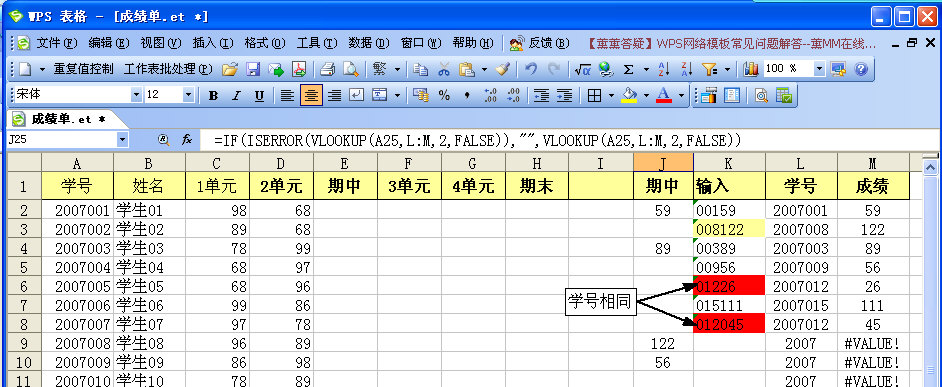Open the fill color palette dropdown arrow
This screenshot has height=387, width=942.
pos(646,95)
